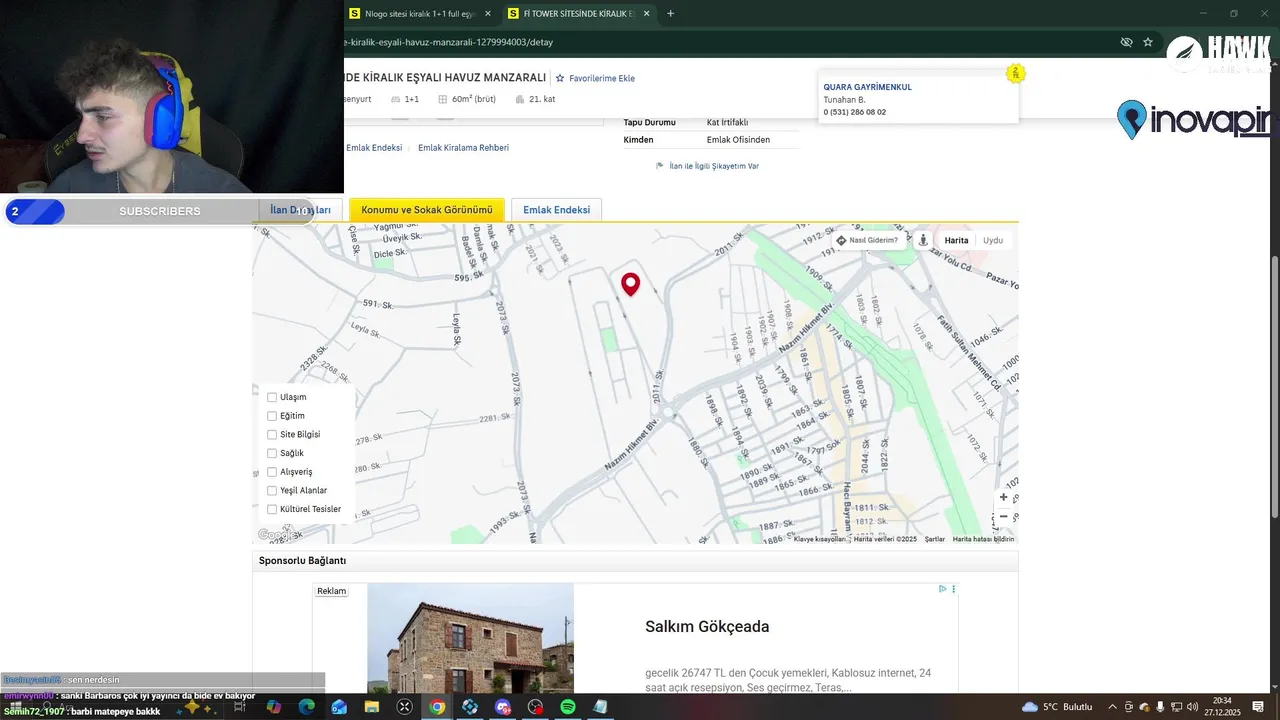Screen dimensions: 1280x720
Task: Show hidden tray icons chevron
Action: pyautogui.click(x=1112, y=707)
